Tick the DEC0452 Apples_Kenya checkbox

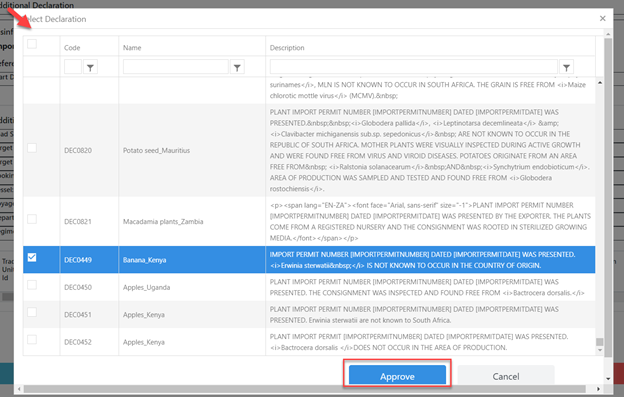point(32,339)
